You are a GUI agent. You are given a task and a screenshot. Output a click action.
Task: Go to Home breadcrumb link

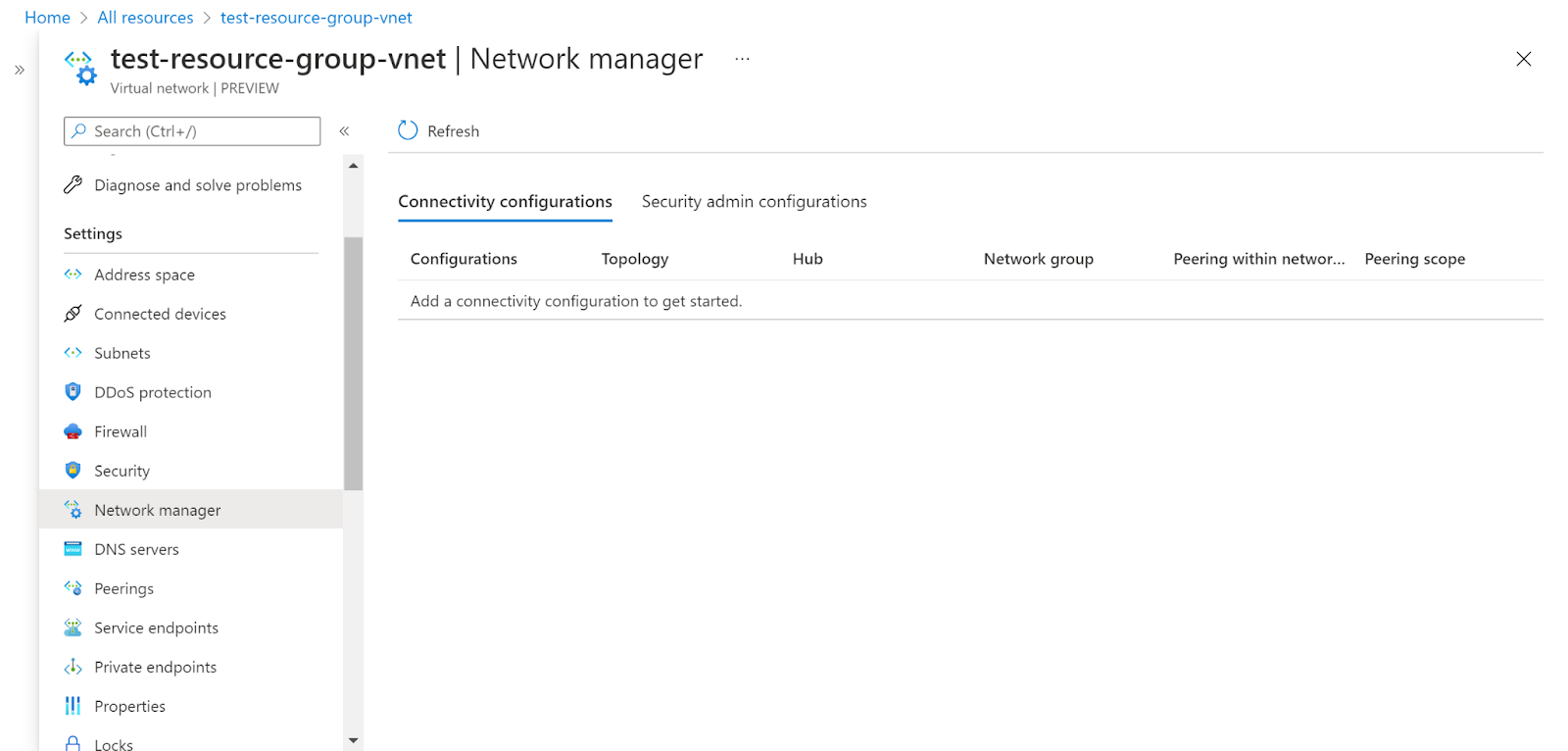click(x=47, y=18)
